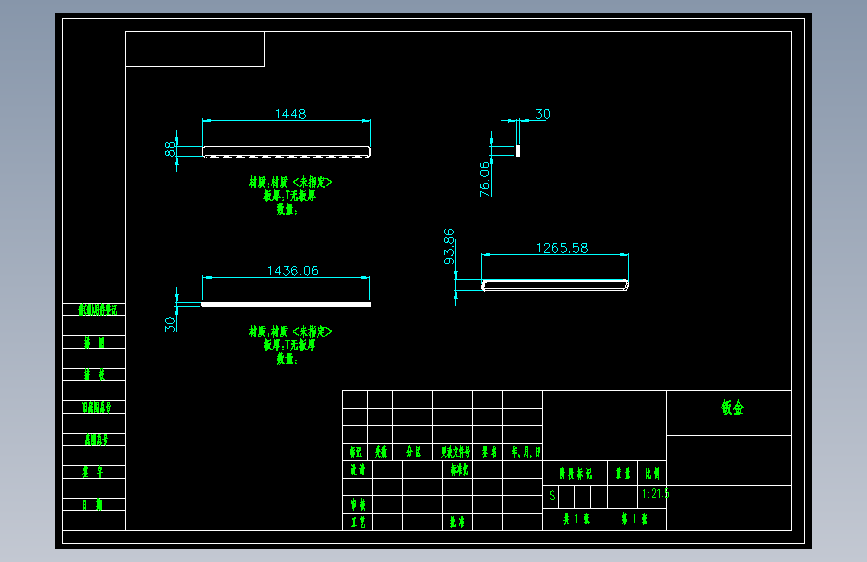Select the 1265.58 dimension value
This screenshot has height=562, width=867.
pos(562,248)
